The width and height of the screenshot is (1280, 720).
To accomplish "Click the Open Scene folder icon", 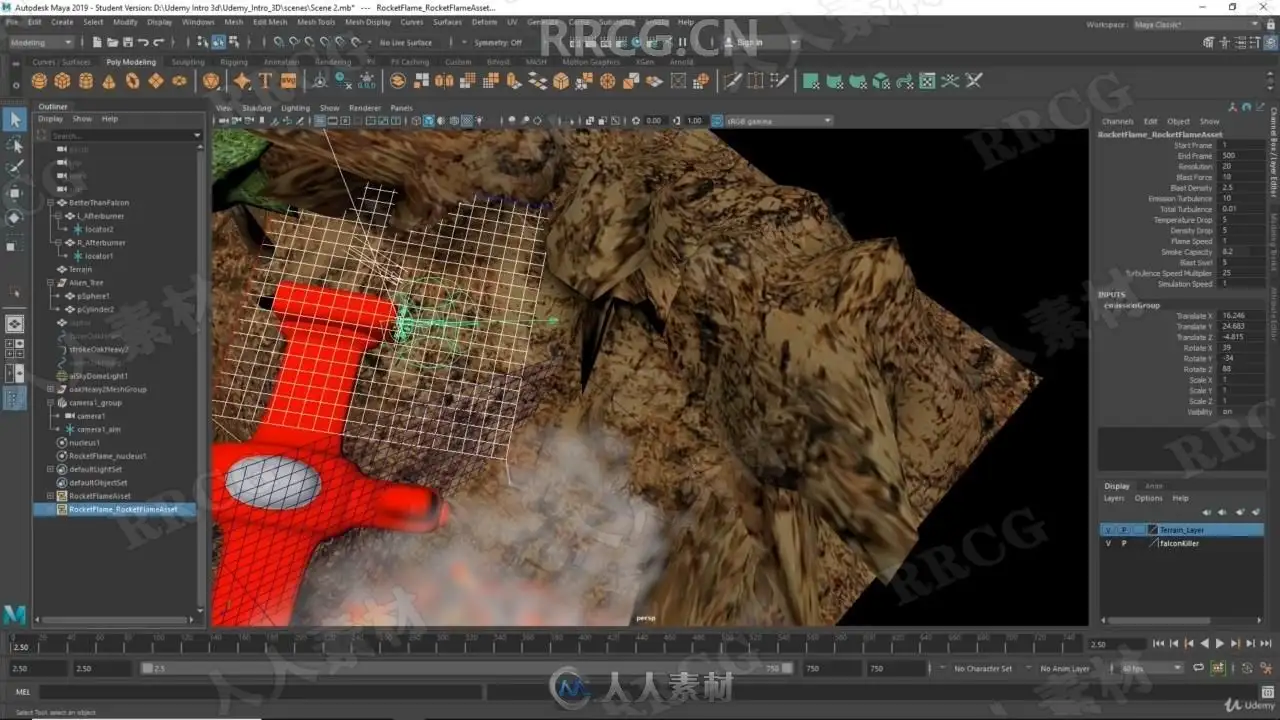I will click(x=111, y=43).
